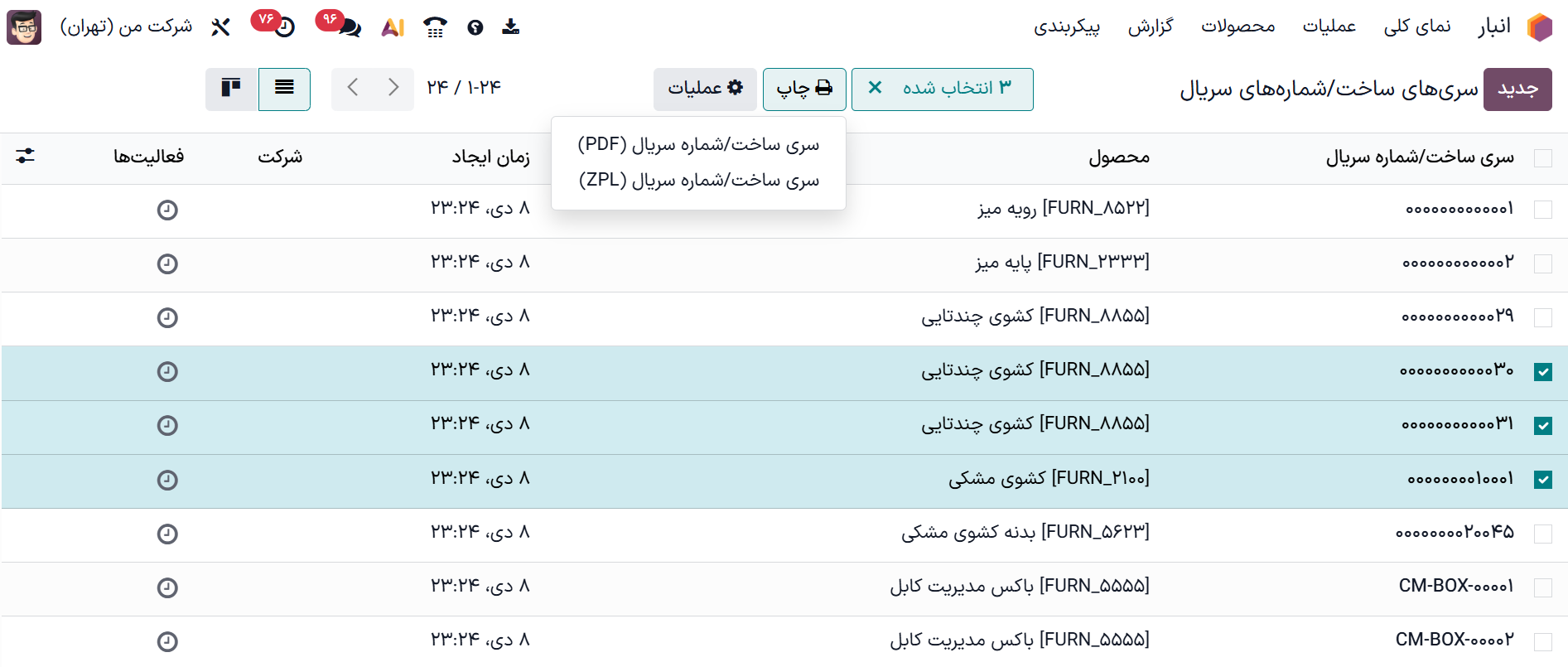This screenshot has width=1568, height=667.
Task: Open product [FURN_۲۳۳۳] پایه میز
Action: click(1063, 263)
